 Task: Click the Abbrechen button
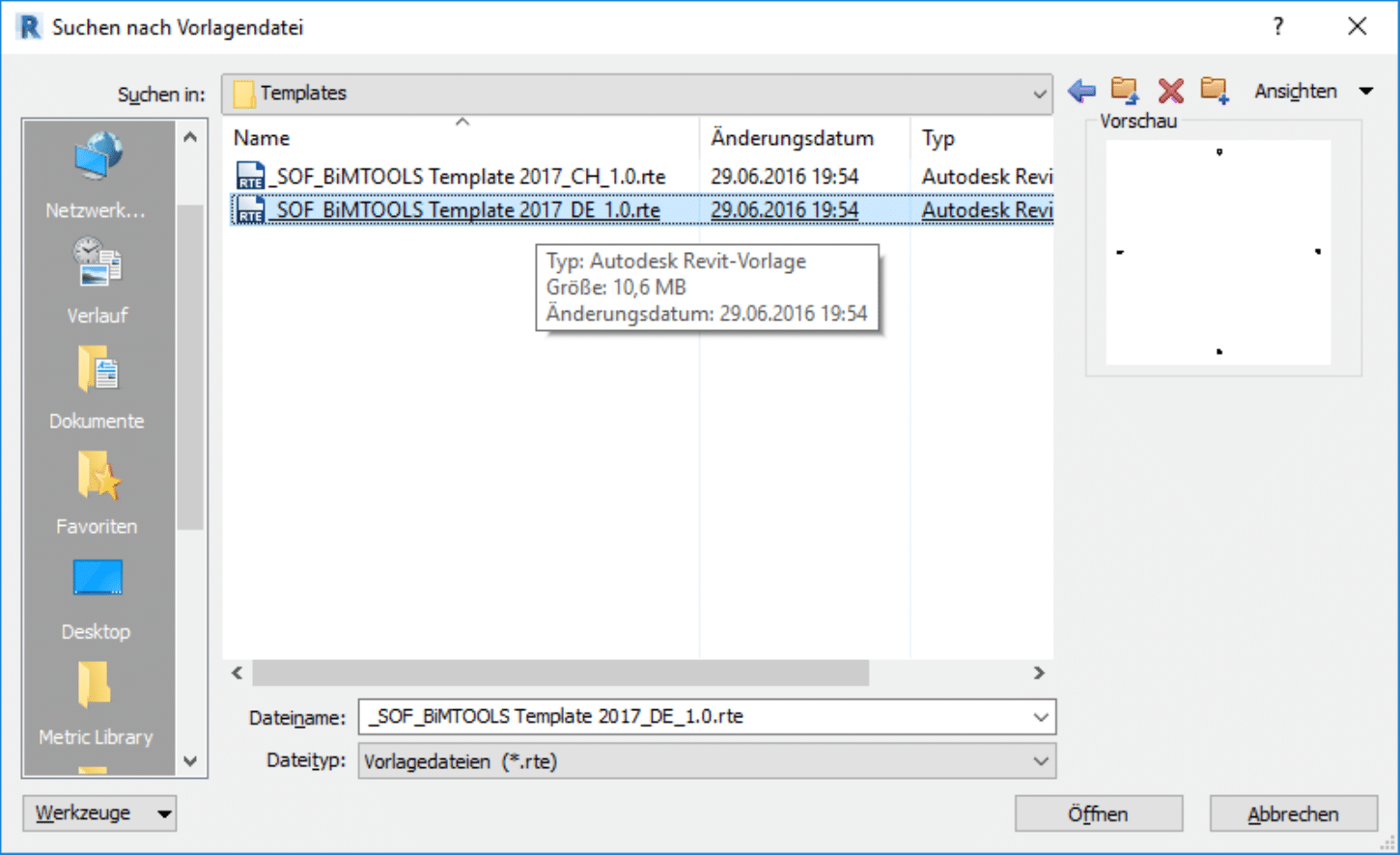pyautogui.click(x=1293, y=814)
